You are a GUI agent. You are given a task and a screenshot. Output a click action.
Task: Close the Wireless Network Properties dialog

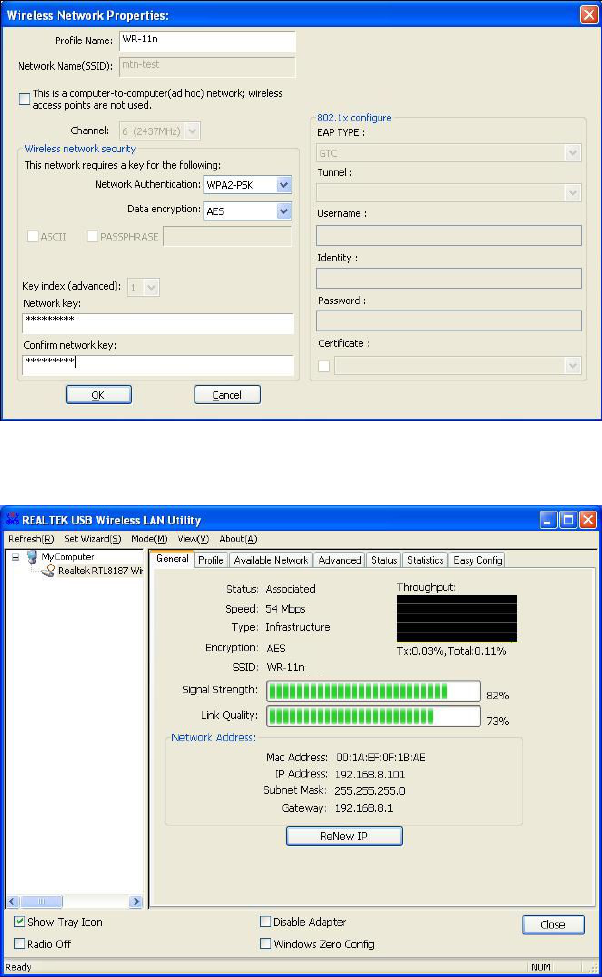click(x=589, y=14)
